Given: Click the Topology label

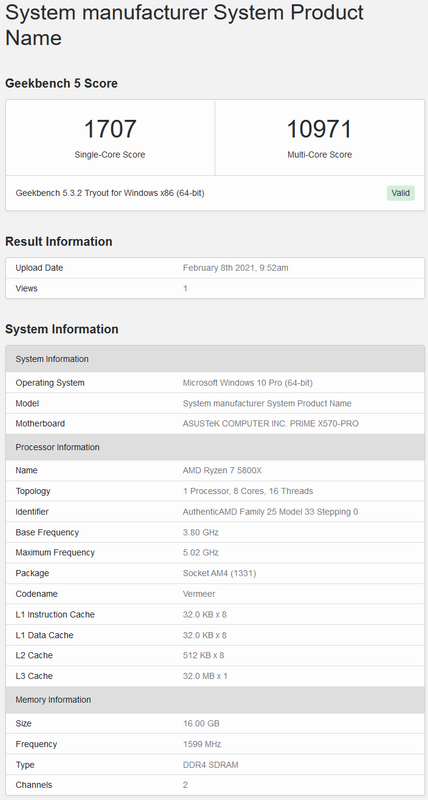Looking at the screenshot, I should pos(33,491).
